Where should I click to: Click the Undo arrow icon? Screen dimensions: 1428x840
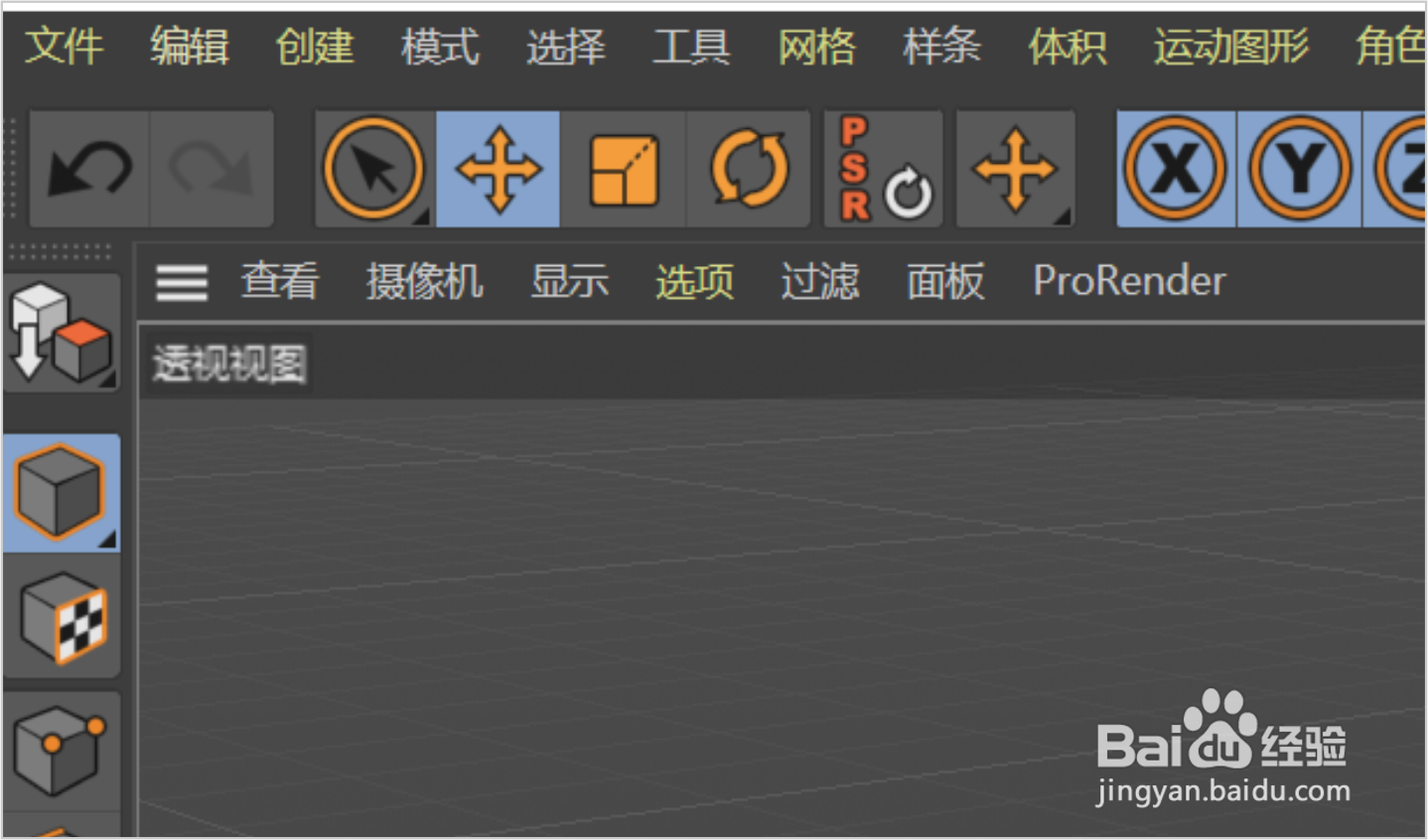[x=89, y=169]
